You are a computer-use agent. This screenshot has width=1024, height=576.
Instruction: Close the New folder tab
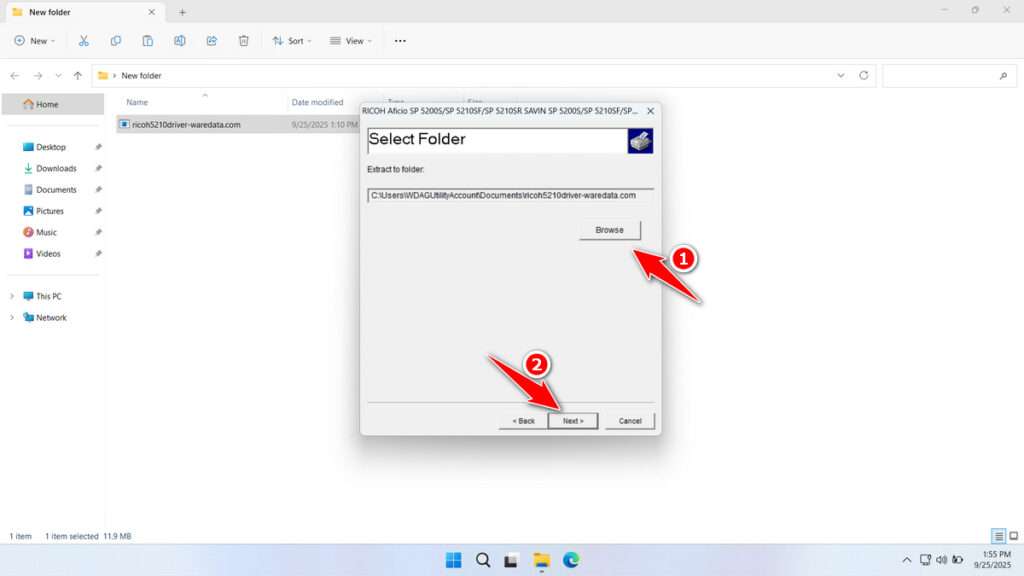point(152,12)
